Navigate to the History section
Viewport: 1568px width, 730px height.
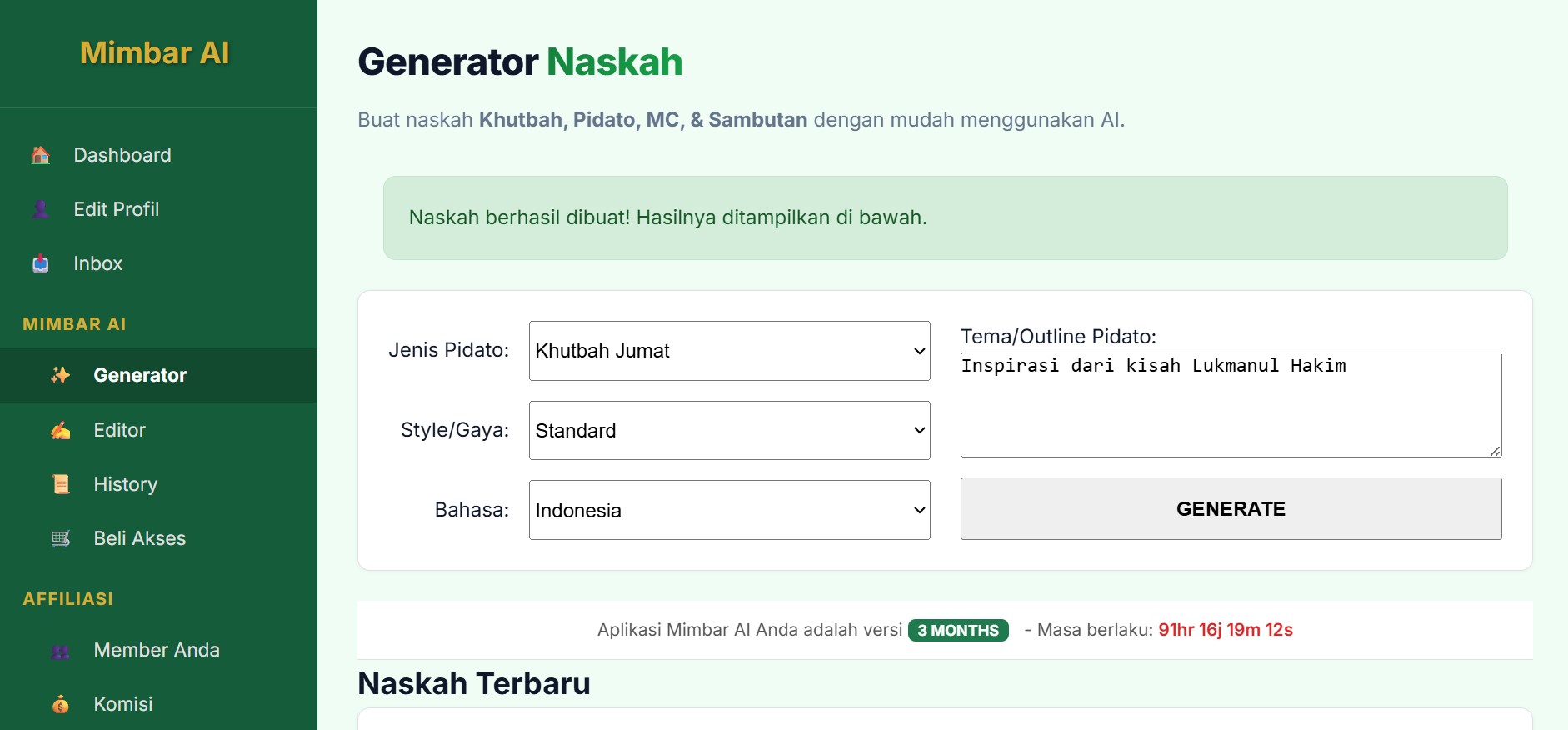[x=126, y=483]
